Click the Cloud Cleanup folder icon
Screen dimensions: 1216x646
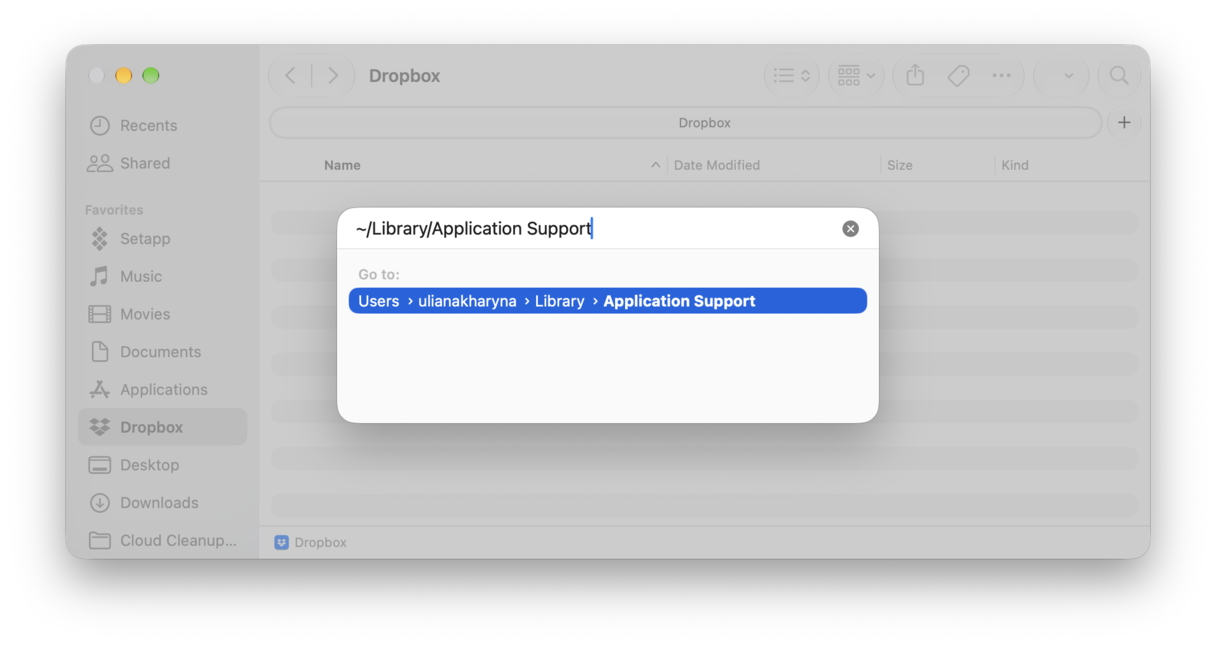(x=100, y=541)
